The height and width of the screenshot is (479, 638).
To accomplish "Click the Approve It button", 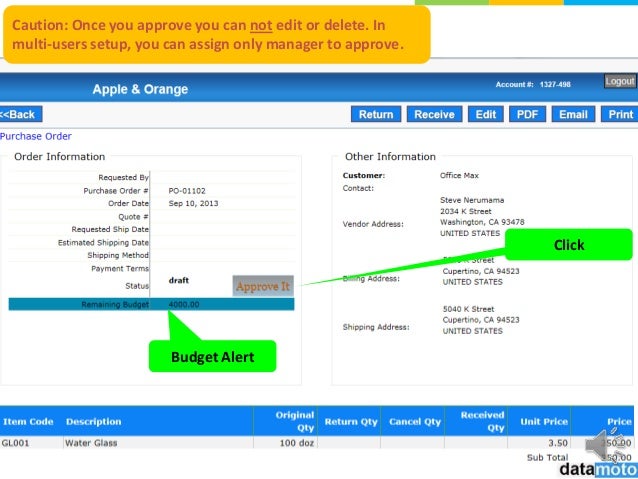I will coord(263,286).
